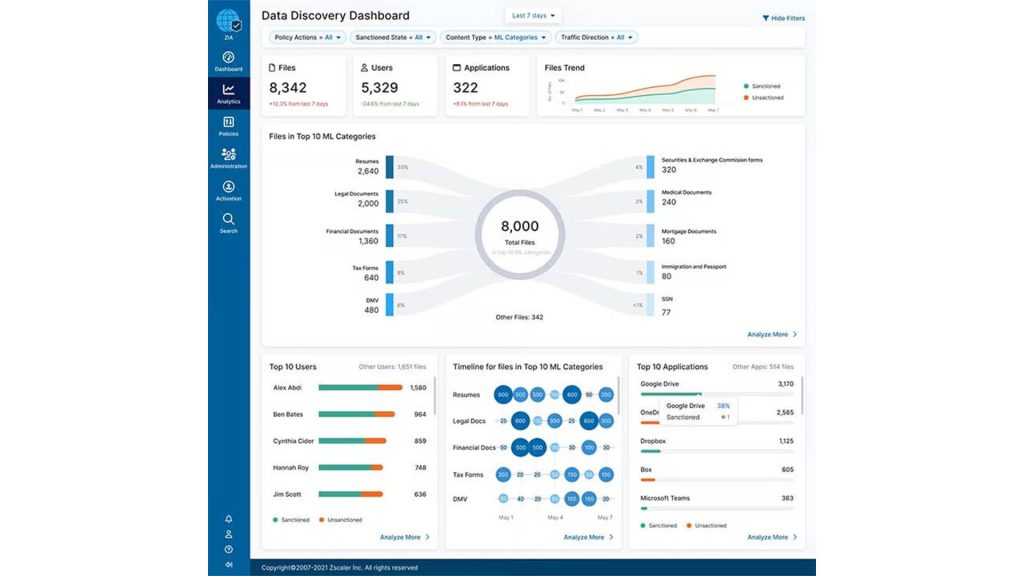Click the Files card document icon
This screenshot has width=1024, height=576.
272,67
